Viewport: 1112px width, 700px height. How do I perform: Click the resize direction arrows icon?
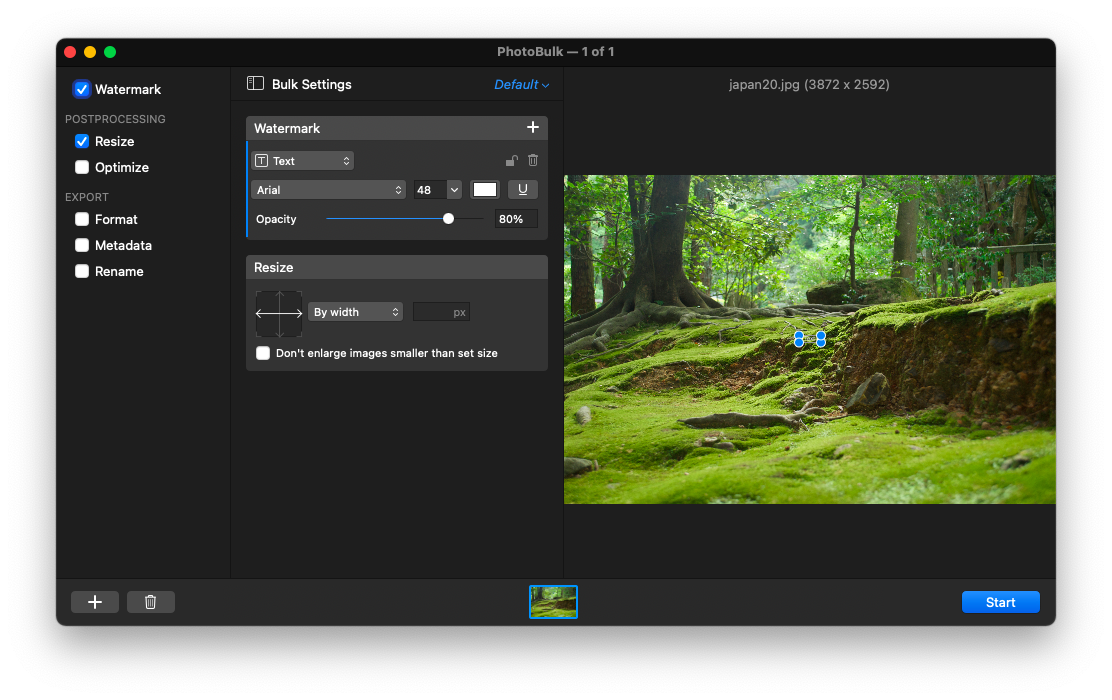click(x=279, y=313)
